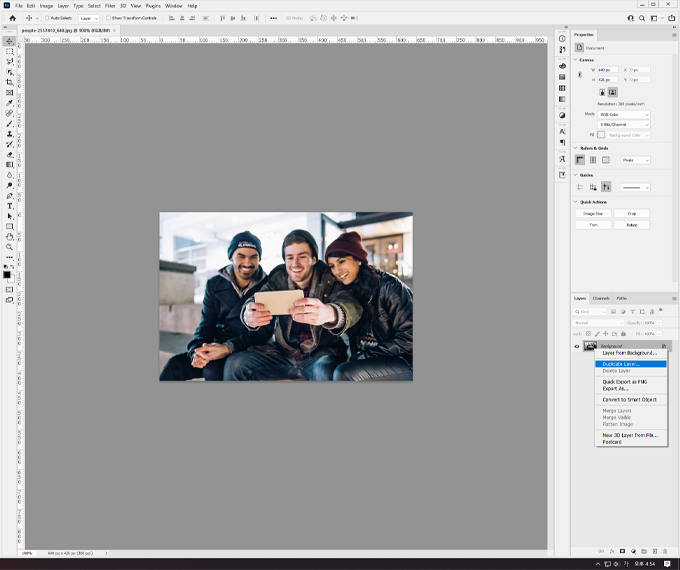
Task: Select the Spot Healing Brush tool
Action: click(9, 113)
